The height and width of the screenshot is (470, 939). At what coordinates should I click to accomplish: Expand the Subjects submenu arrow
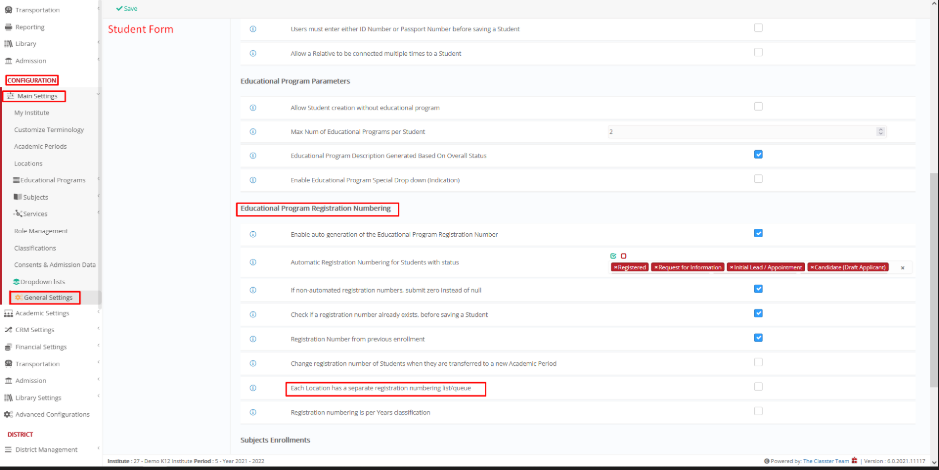tap(98, 196)
